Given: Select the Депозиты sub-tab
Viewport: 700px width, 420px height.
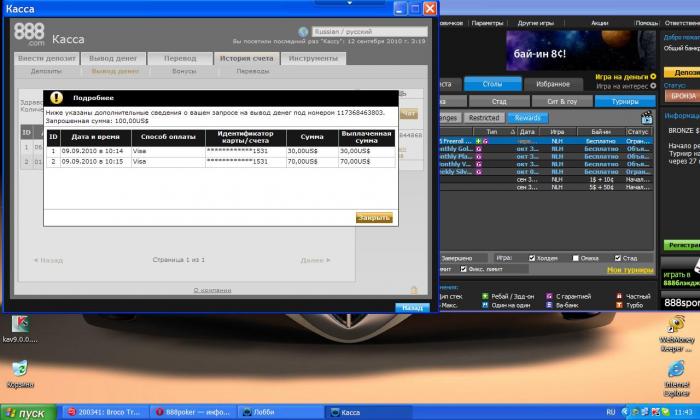Looking at the screenshot, I should point(46,71).
